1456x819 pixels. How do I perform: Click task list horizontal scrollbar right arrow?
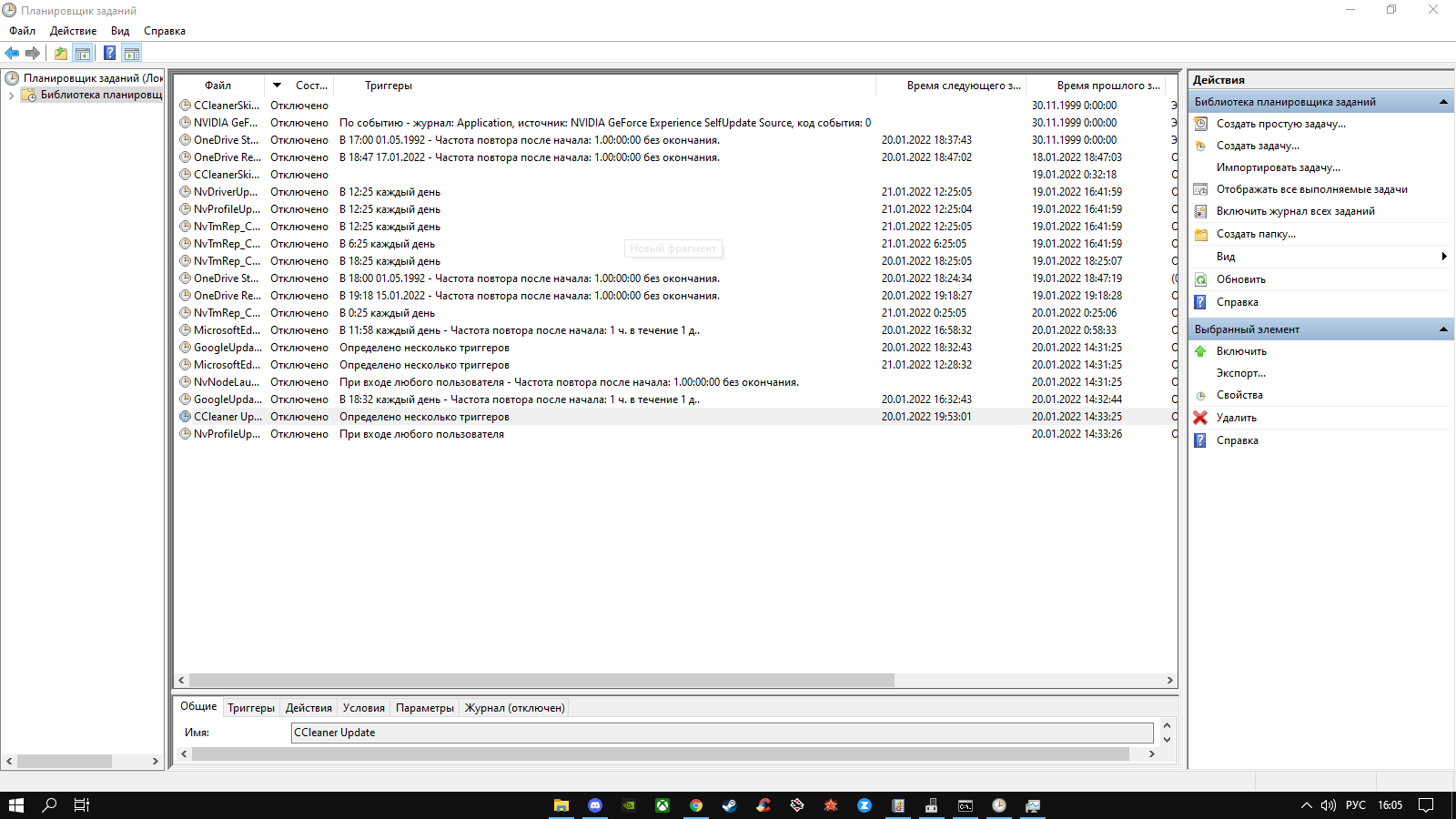[x=1169, y=681]
